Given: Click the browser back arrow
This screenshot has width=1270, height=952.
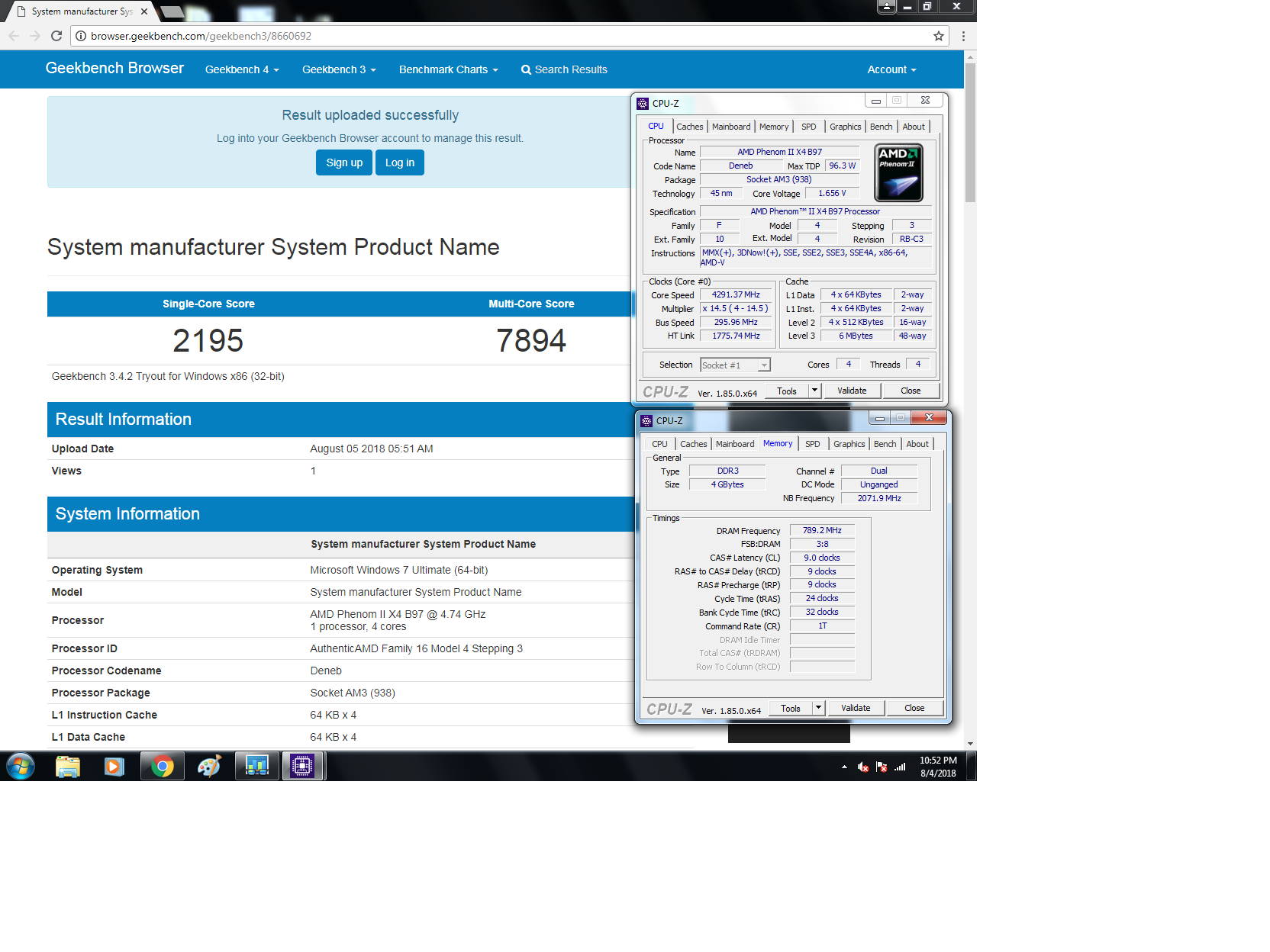Looking at the screenshot, I should click(x=14, y=36).
